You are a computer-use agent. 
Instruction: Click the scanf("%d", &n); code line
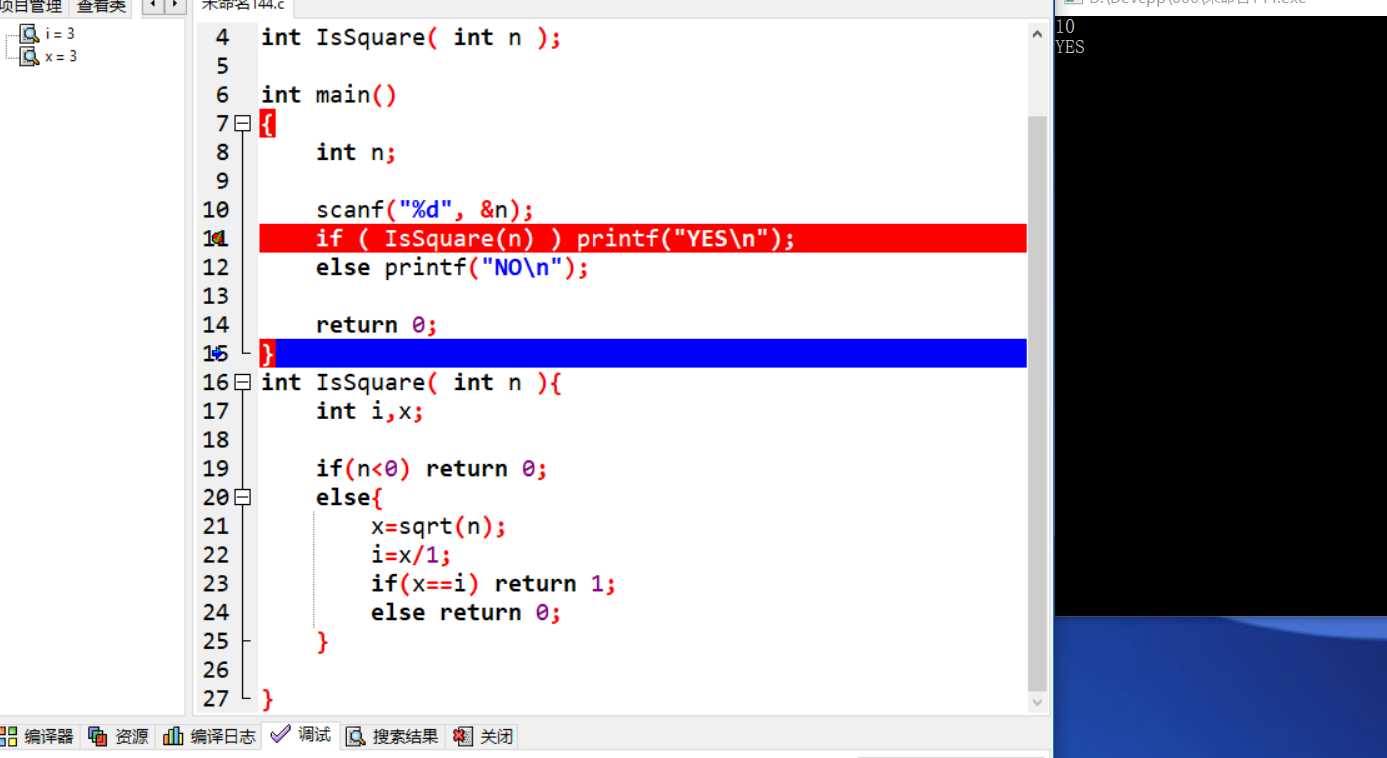click(x=425, y=210)
